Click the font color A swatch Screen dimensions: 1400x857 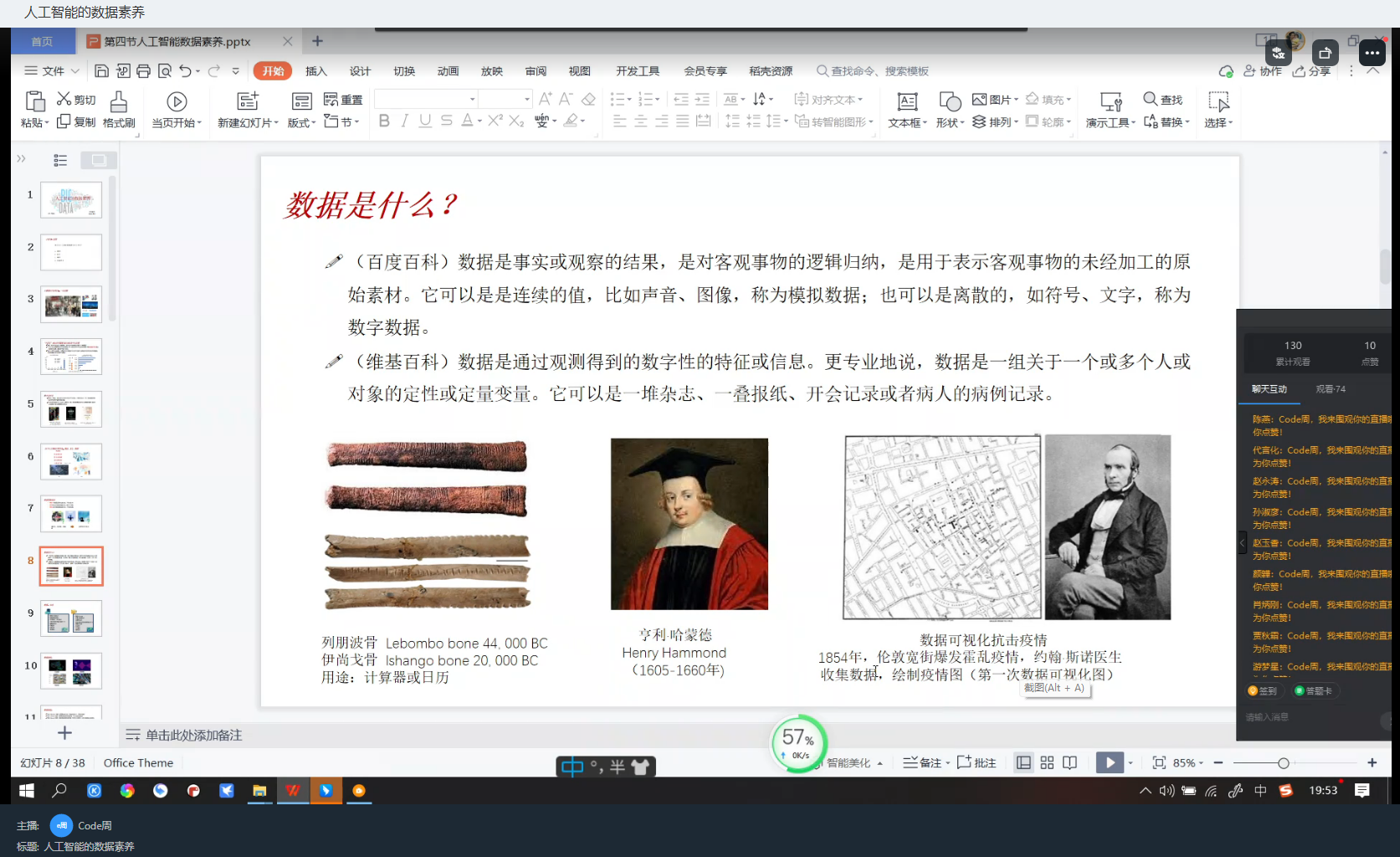pos(467,121)
